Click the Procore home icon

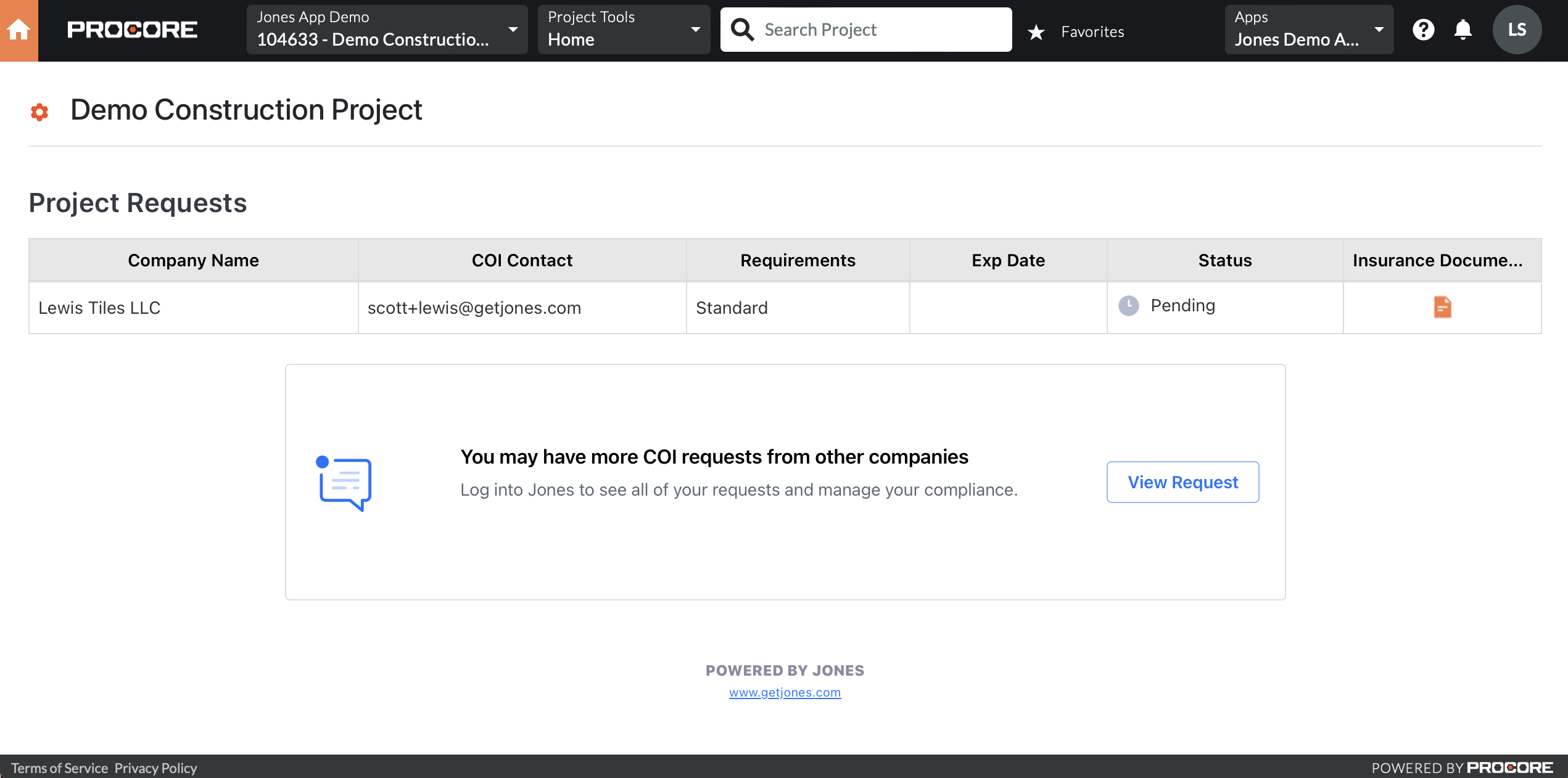pyautogui.click(x=19, y=29)
